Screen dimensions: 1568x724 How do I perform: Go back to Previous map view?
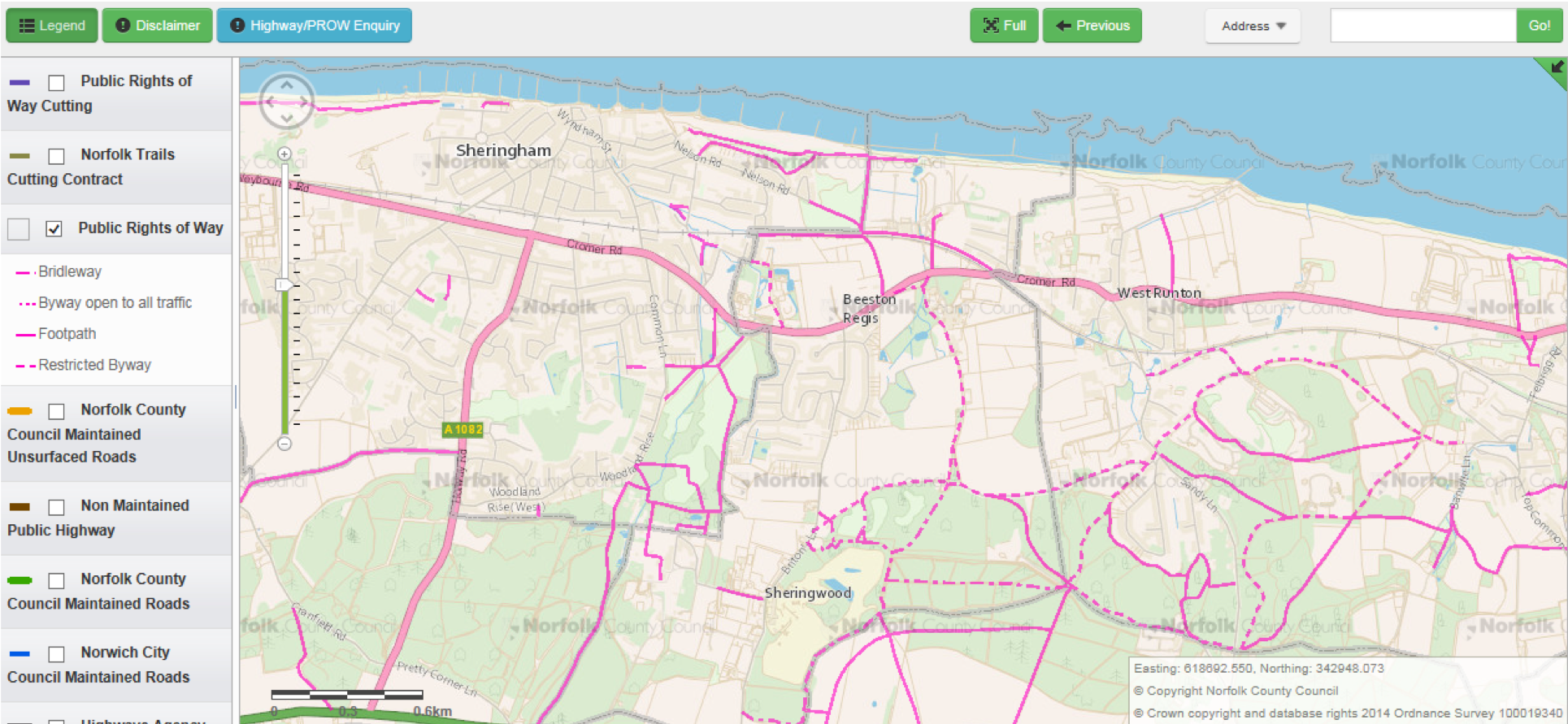(1092, 25)
